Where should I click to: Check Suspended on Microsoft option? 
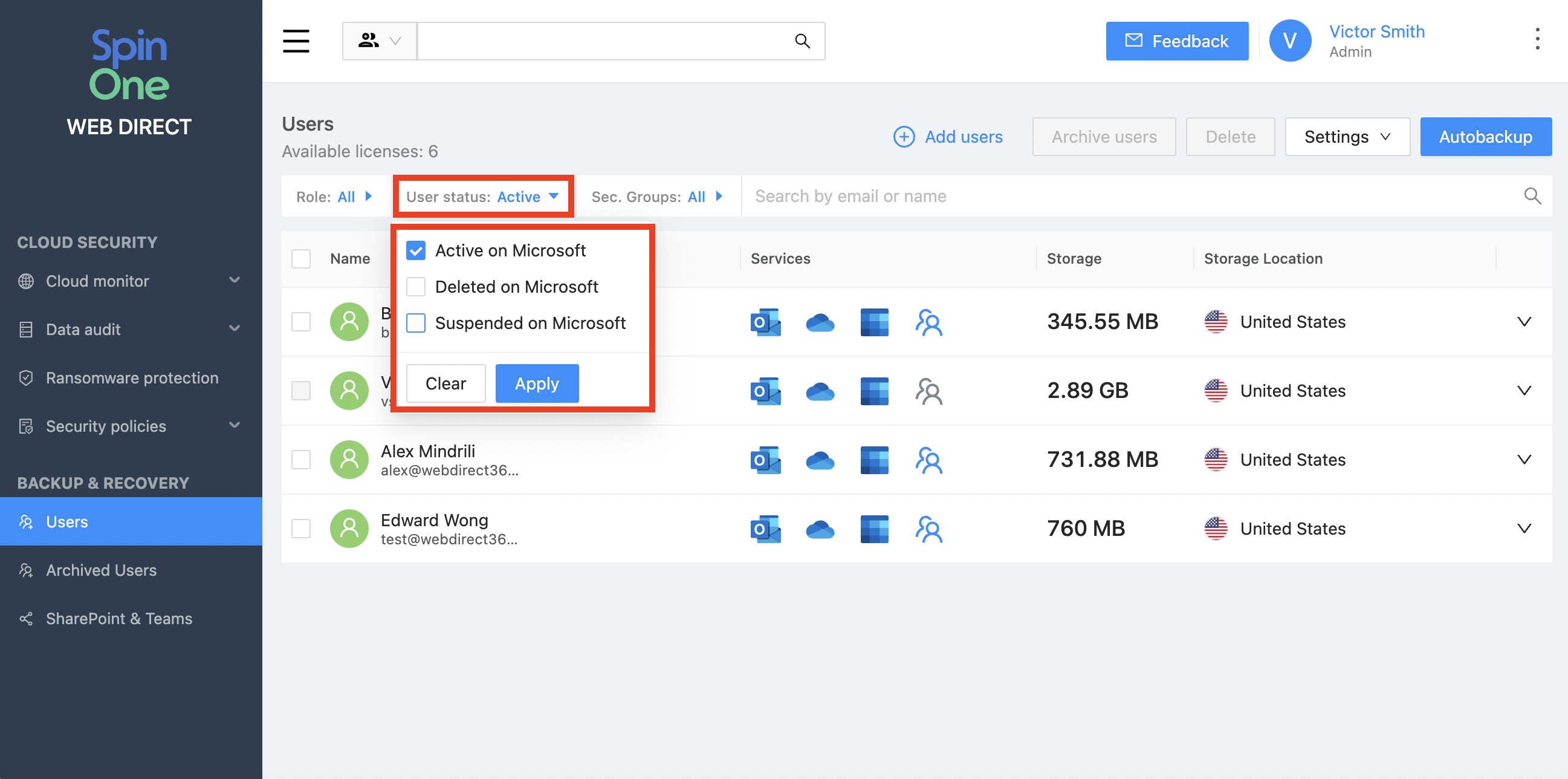tap(416, 323)
